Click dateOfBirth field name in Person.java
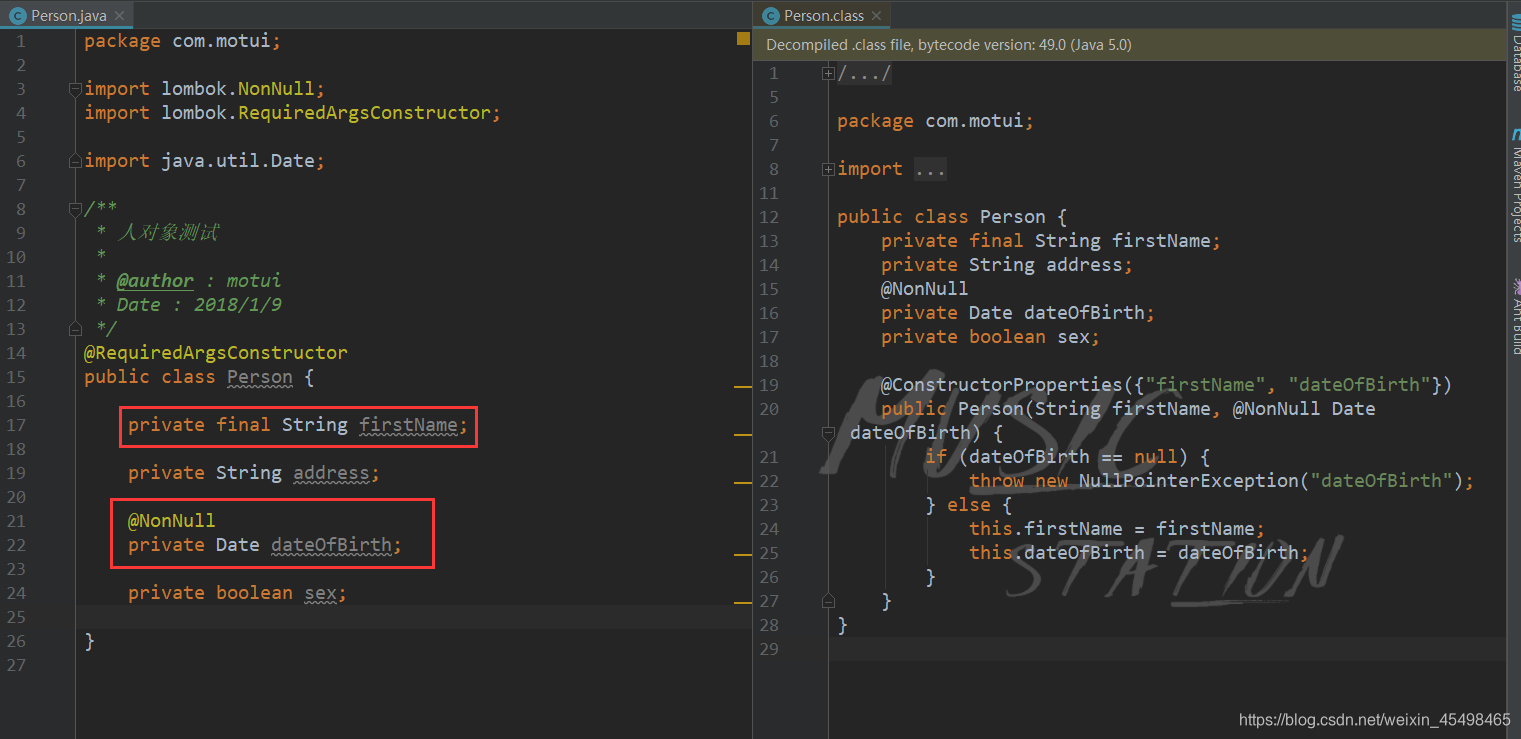 point(331,545)
